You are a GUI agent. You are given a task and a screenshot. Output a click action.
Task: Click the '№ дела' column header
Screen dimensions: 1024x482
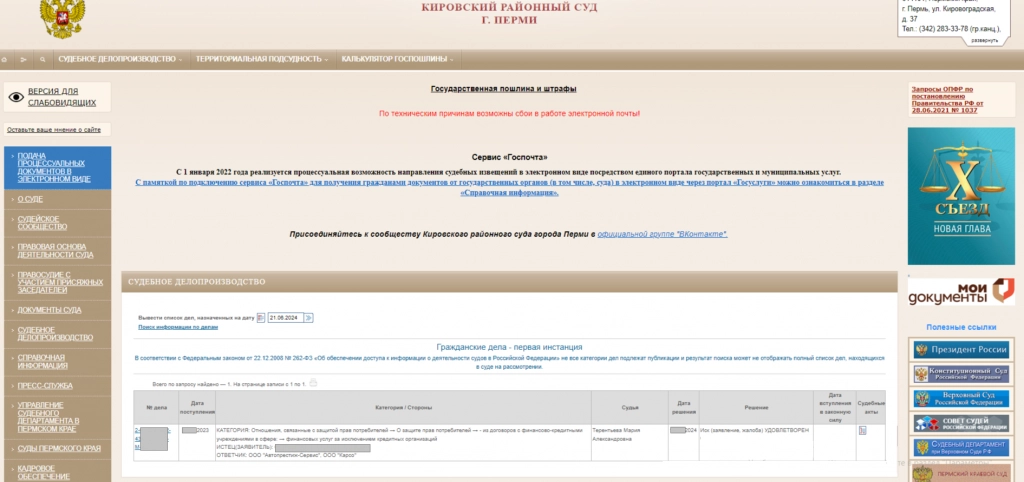[157, 408]
